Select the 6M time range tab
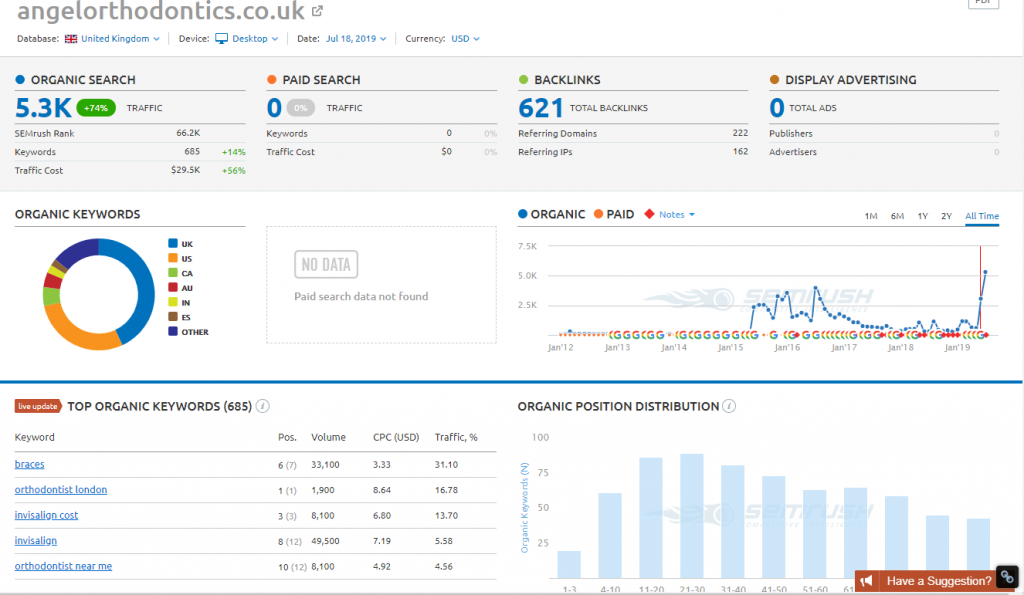The image size is (1024, 595). 897,216
